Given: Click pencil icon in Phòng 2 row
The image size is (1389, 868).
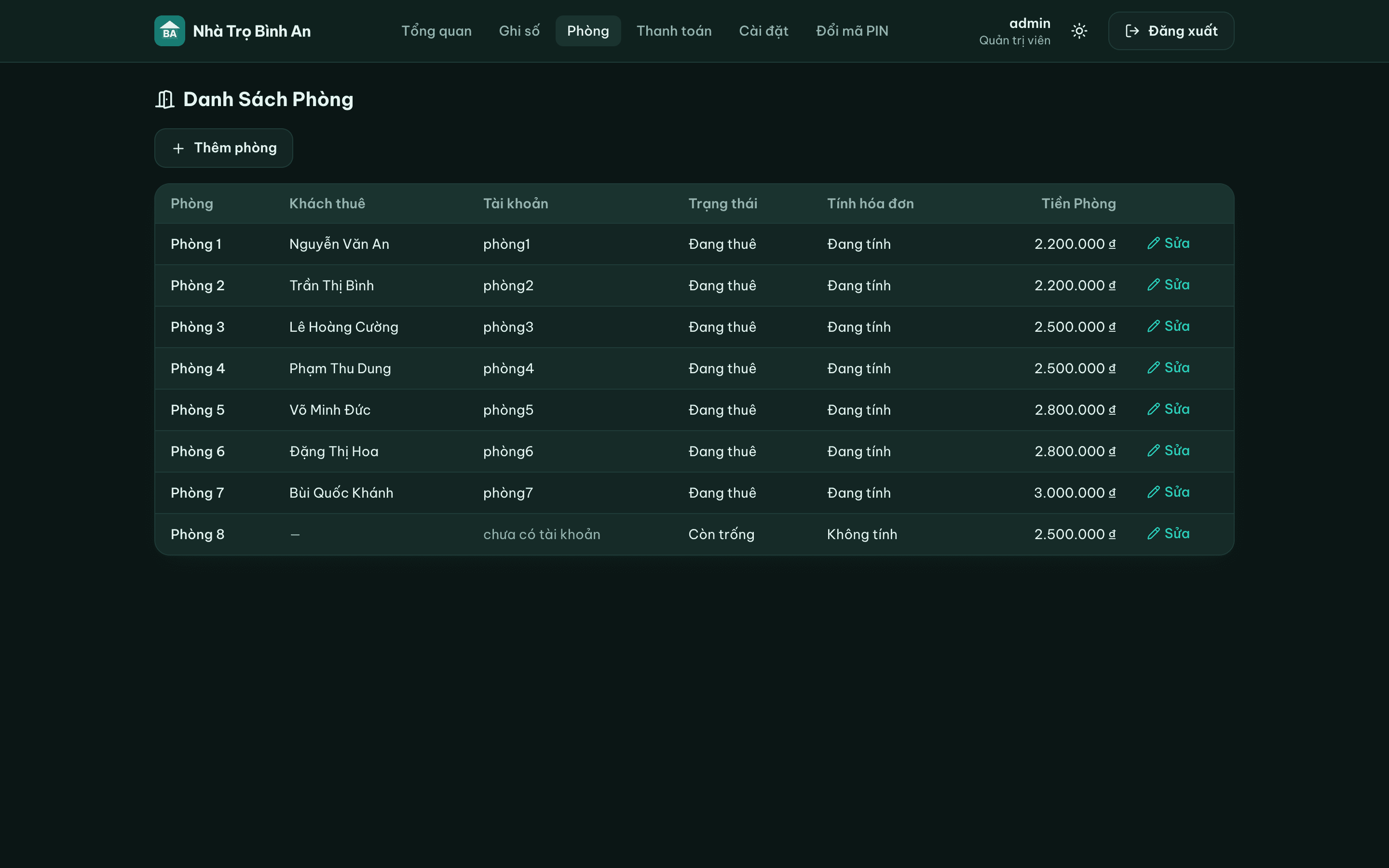Looking at the screenshot, I should tap(1153, 285).
